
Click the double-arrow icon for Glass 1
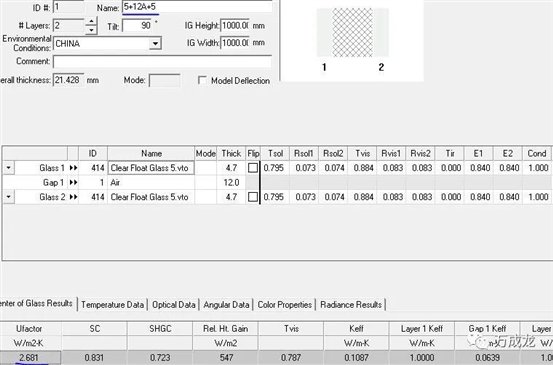coord(73,168)
